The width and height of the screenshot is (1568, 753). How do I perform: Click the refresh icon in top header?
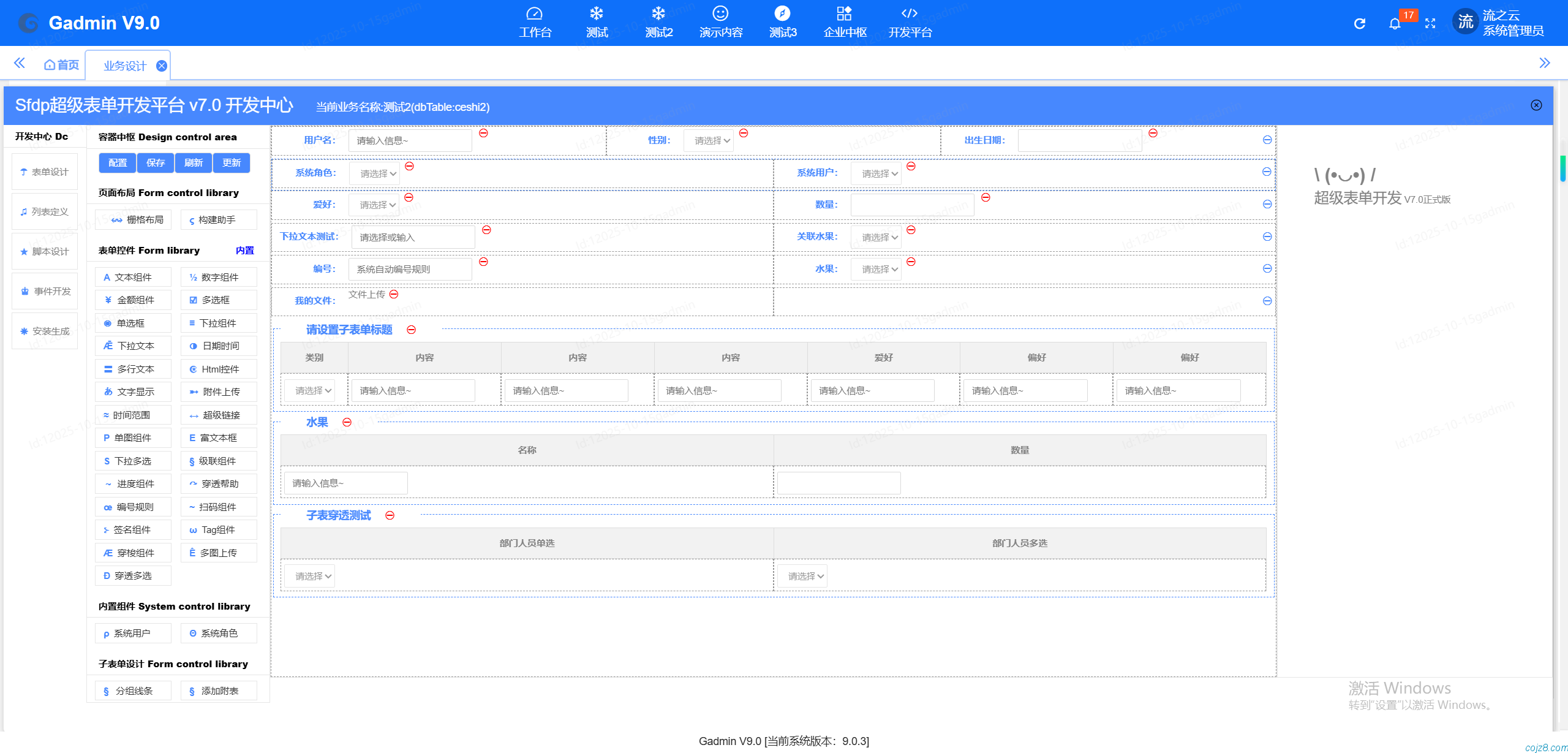coord(1359,23)
